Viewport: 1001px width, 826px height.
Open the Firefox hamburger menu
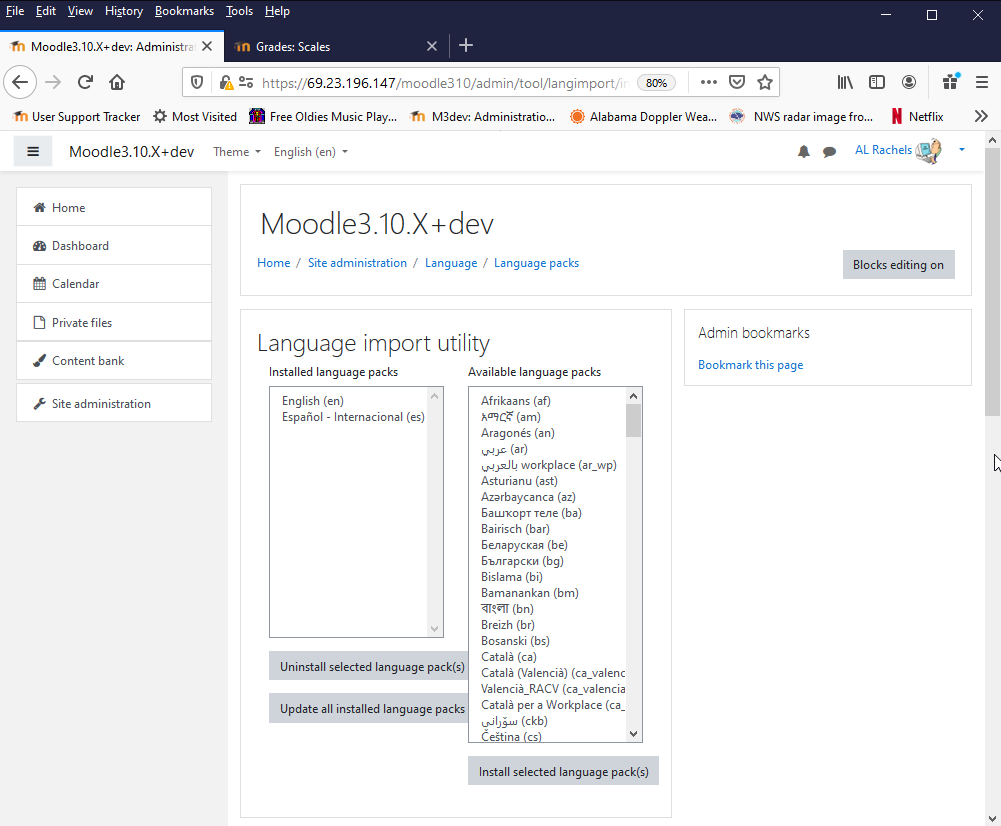click(x=982, y=82)
